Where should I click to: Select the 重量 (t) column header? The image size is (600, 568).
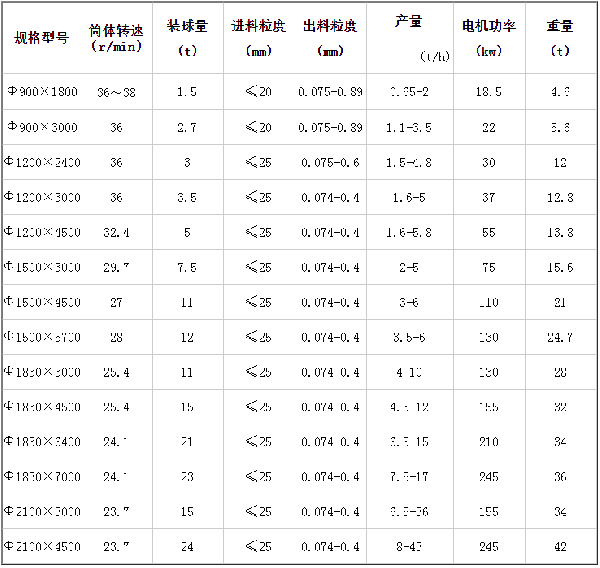pos(560,38)
